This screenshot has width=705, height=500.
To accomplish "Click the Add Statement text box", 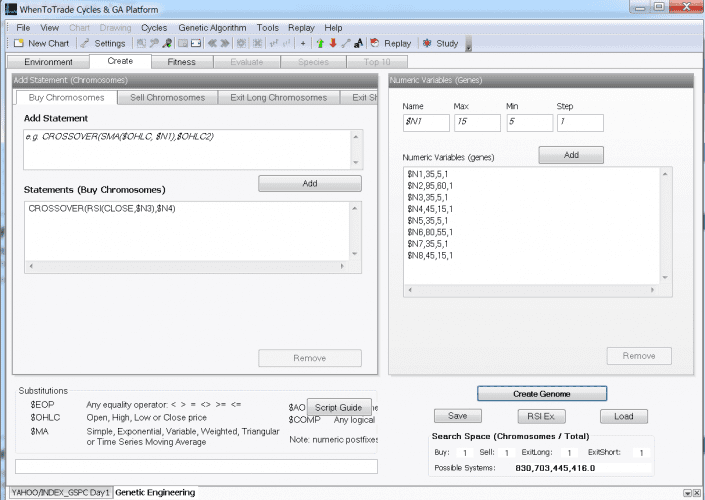I will [x=187, y=149].
